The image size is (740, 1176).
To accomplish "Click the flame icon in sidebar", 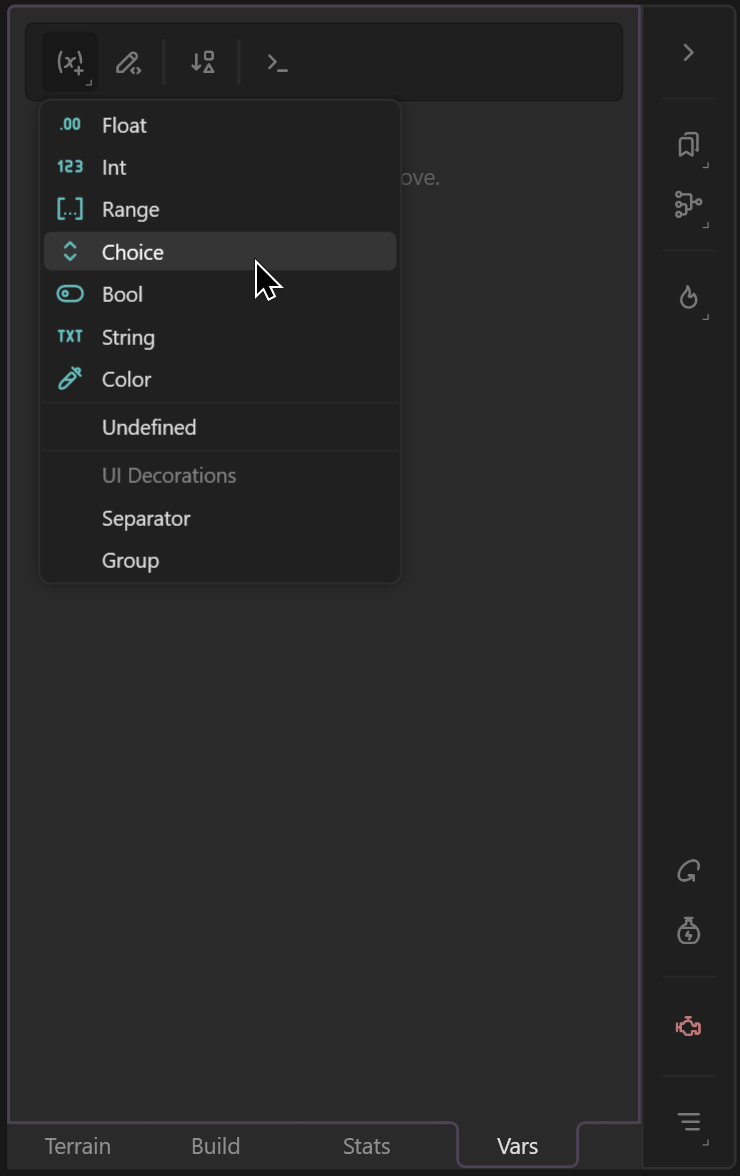I will pyautogui.click(x=688, y=297).
